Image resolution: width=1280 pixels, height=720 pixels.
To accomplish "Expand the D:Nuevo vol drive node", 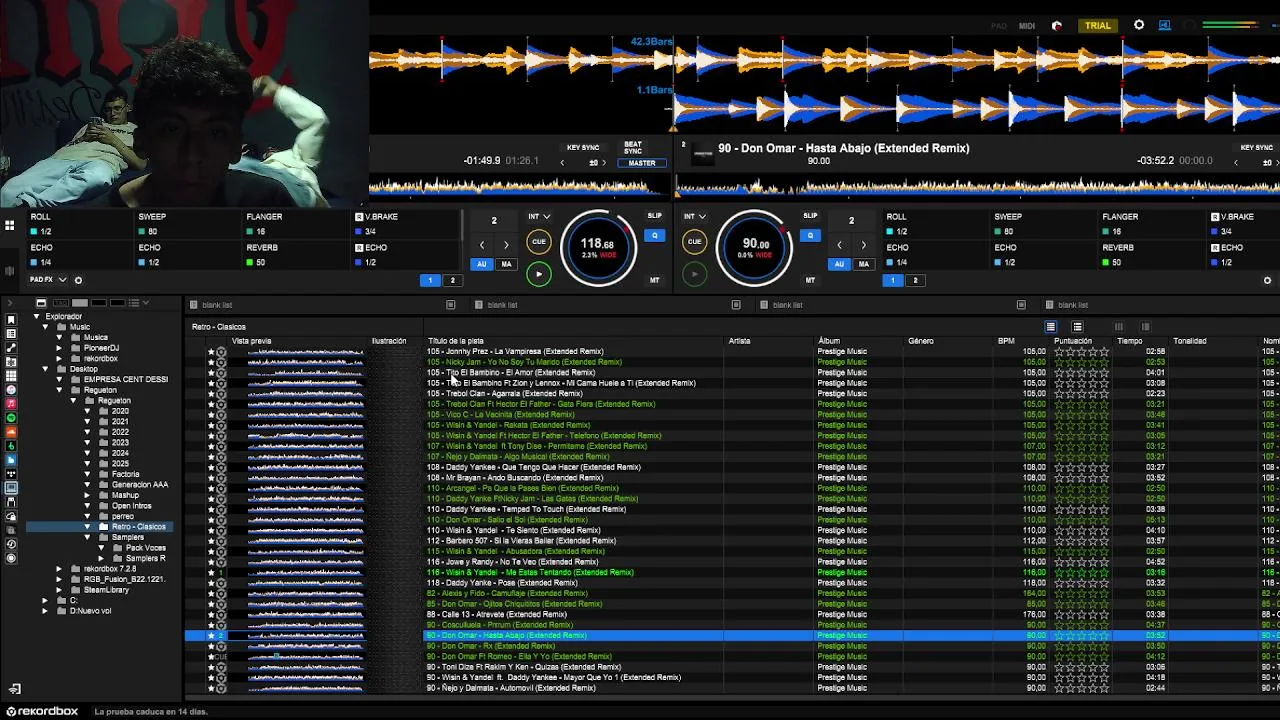I will [x=45, y=611].
